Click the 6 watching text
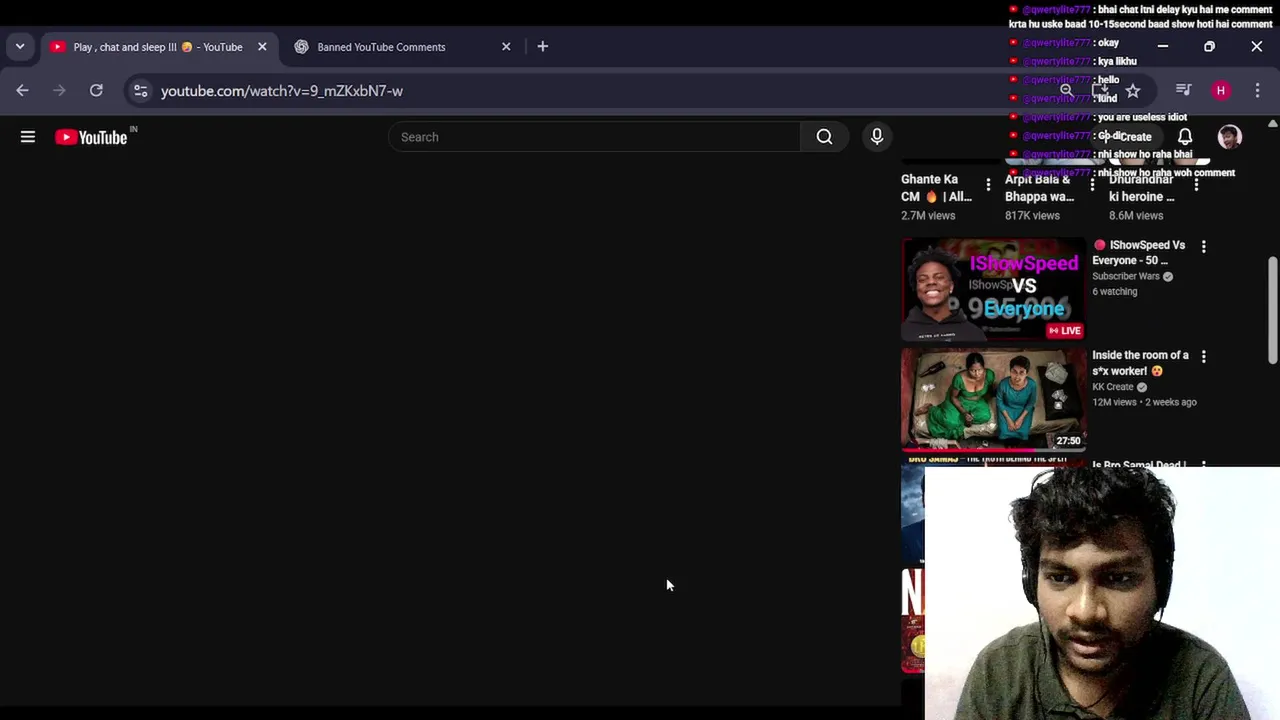The height and width of the screenshot is (720, 1280). (x=1115, y=292)
